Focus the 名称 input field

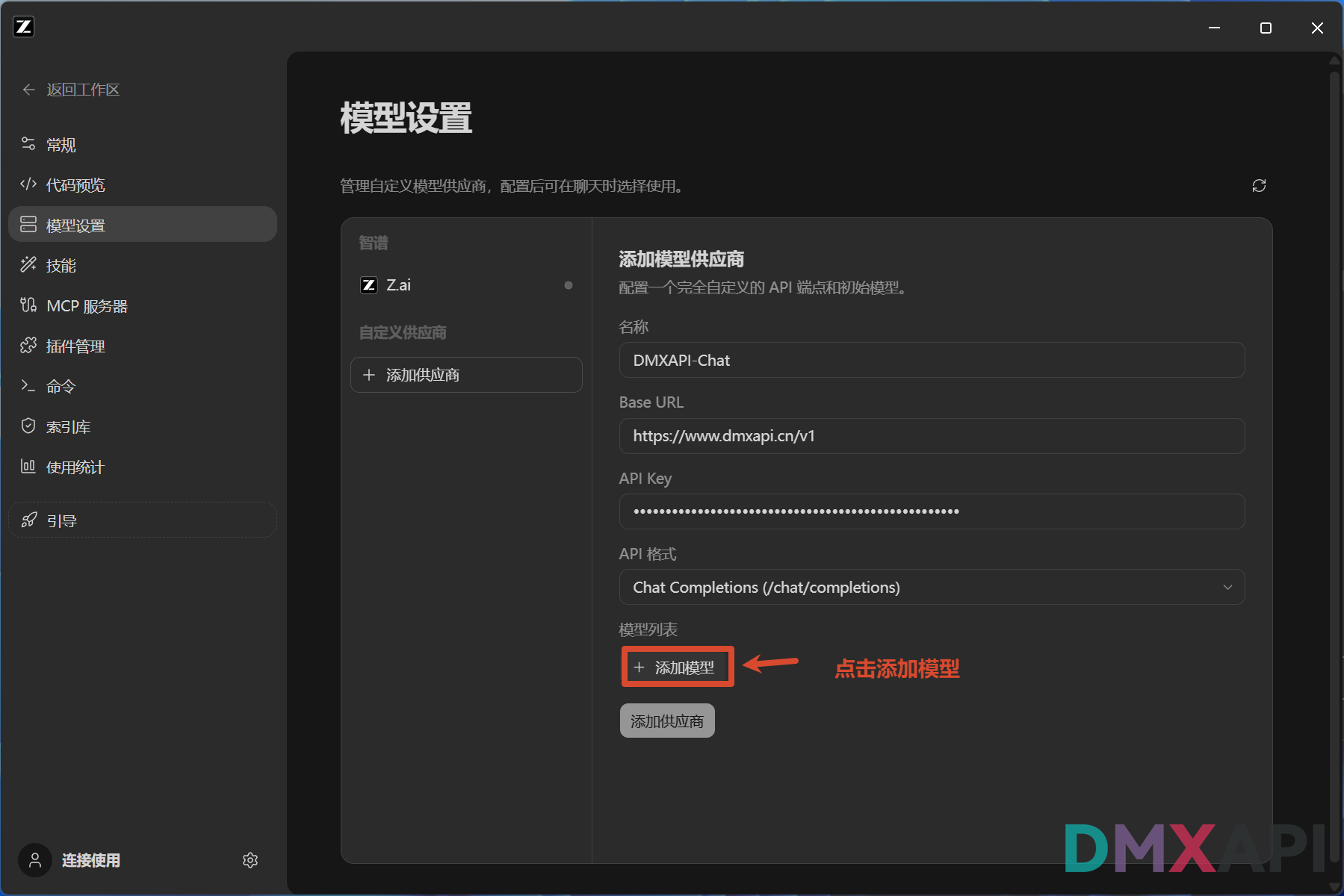932,361
